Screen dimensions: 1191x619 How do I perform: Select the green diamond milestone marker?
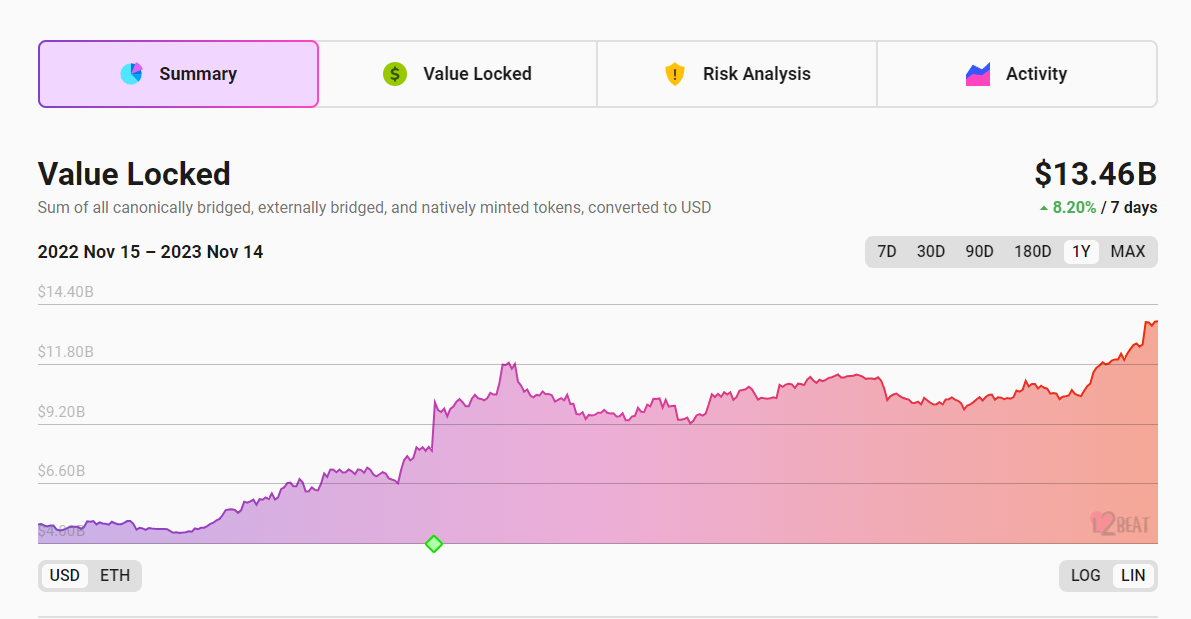coord(433,544)
